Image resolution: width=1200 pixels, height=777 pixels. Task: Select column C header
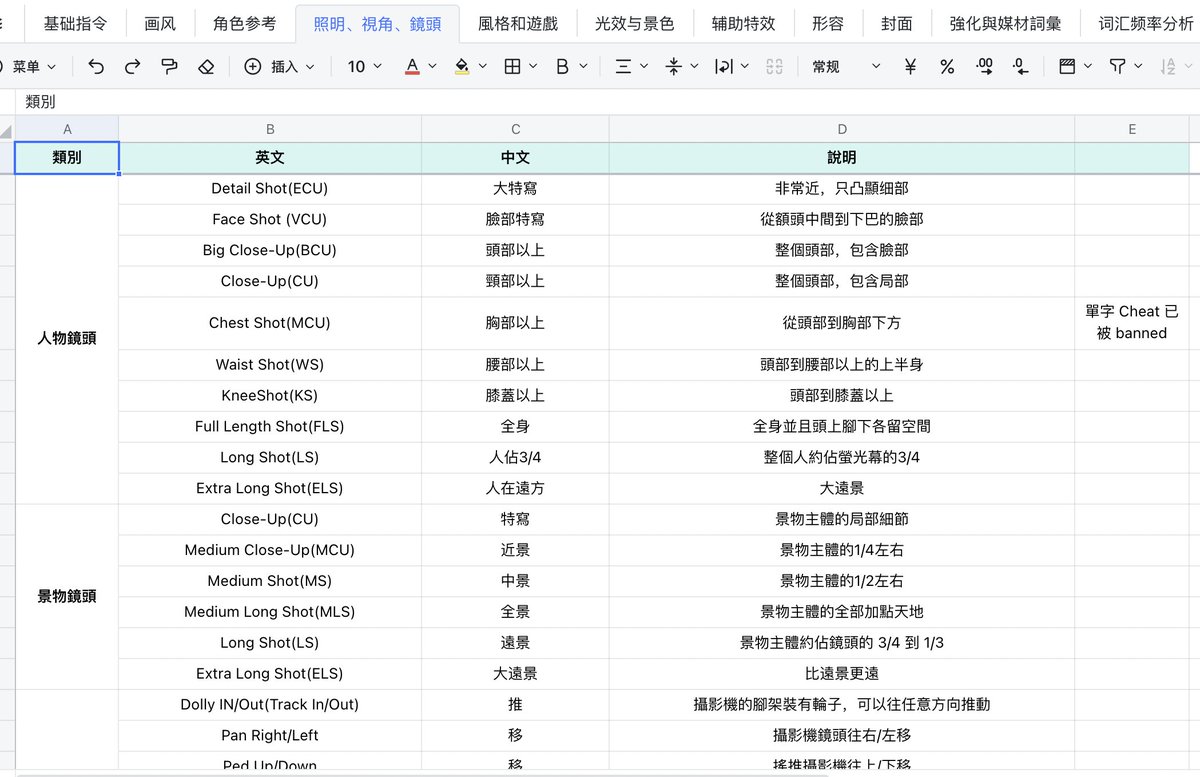tap(515, 129)
